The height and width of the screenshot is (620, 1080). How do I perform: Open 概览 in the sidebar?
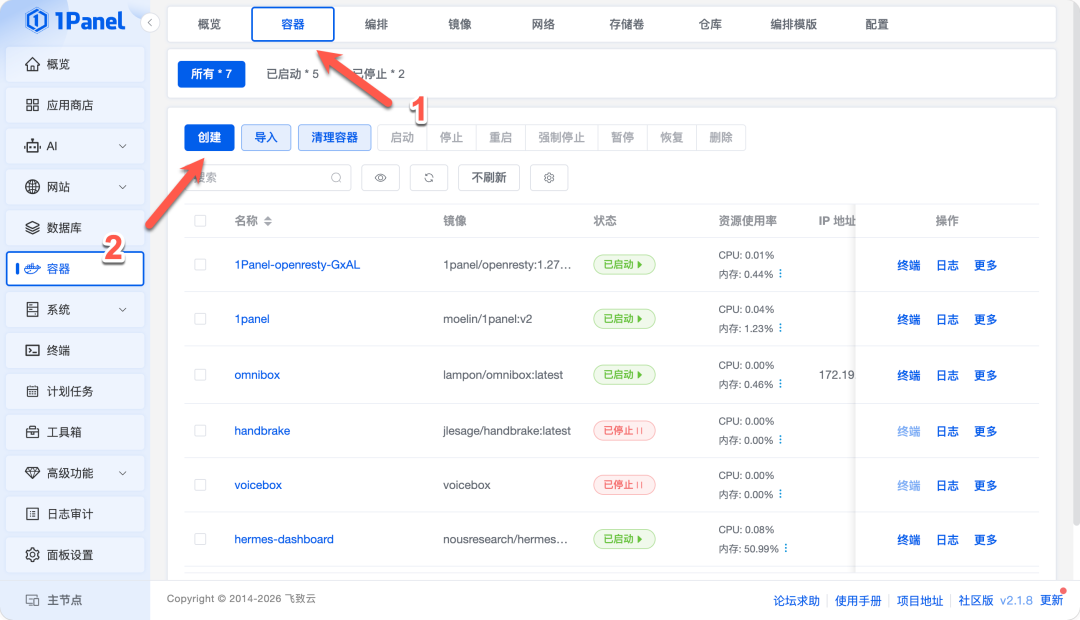click(x=75, y=64)
